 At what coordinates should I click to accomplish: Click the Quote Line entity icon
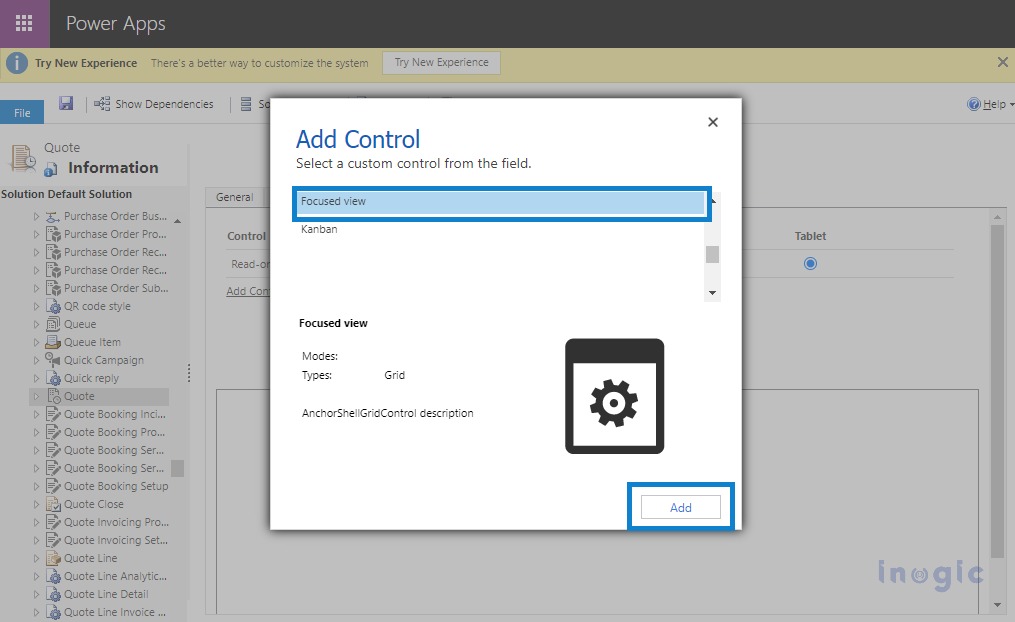pos(54,558)
